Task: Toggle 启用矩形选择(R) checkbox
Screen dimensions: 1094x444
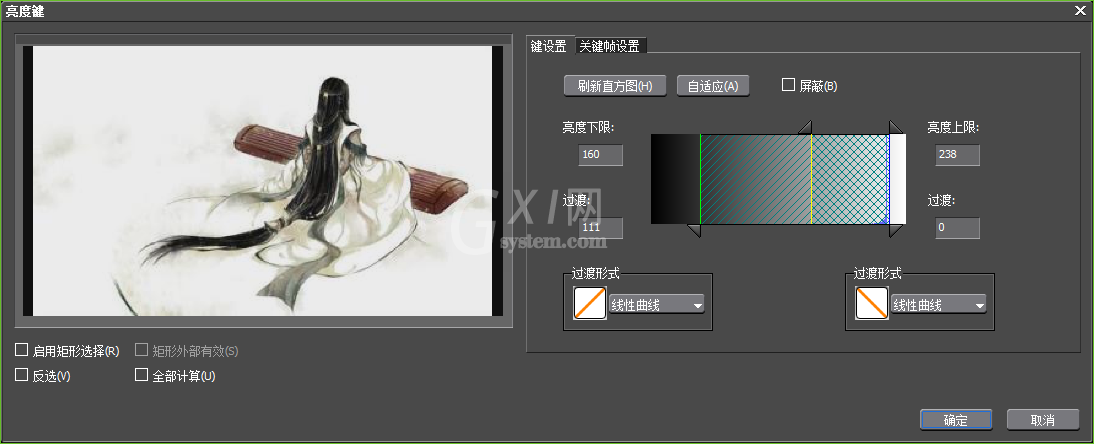Action: tap(22, 350)
